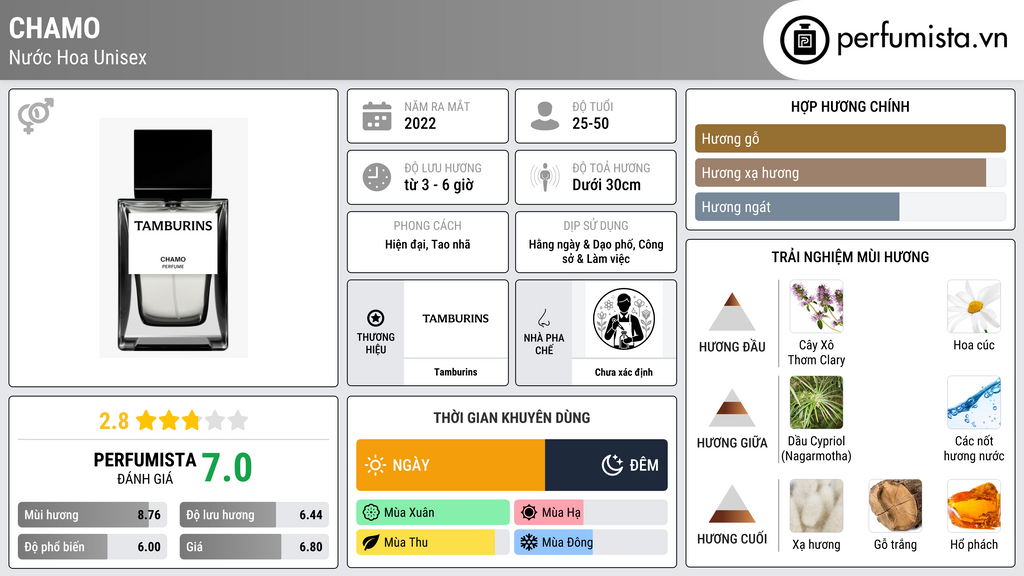Click the sun icon in the Ngày bar
The height and width of the screenshot is (576, 1024).
click(376, 465)
